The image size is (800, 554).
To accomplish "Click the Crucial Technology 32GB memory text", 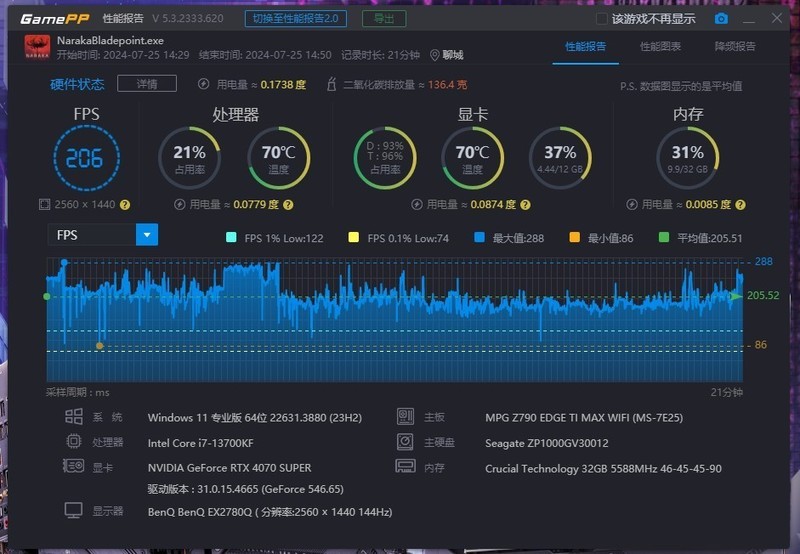I will point(603,468).
